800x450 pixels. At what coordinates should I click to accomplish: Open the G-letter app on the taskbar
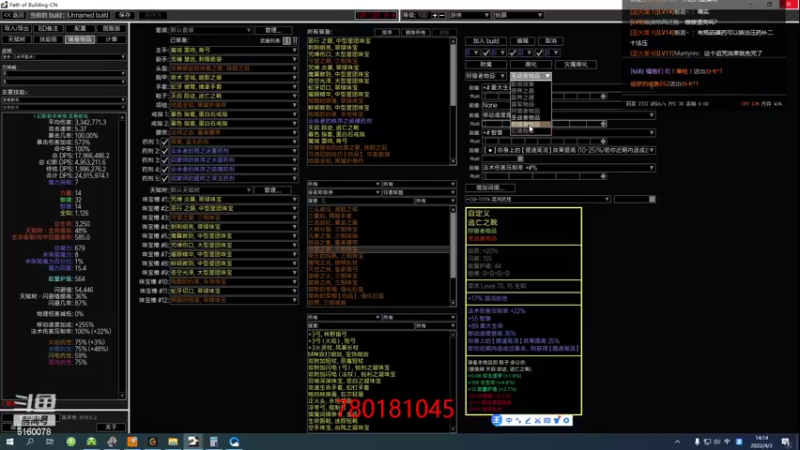[x=153, y=441]
